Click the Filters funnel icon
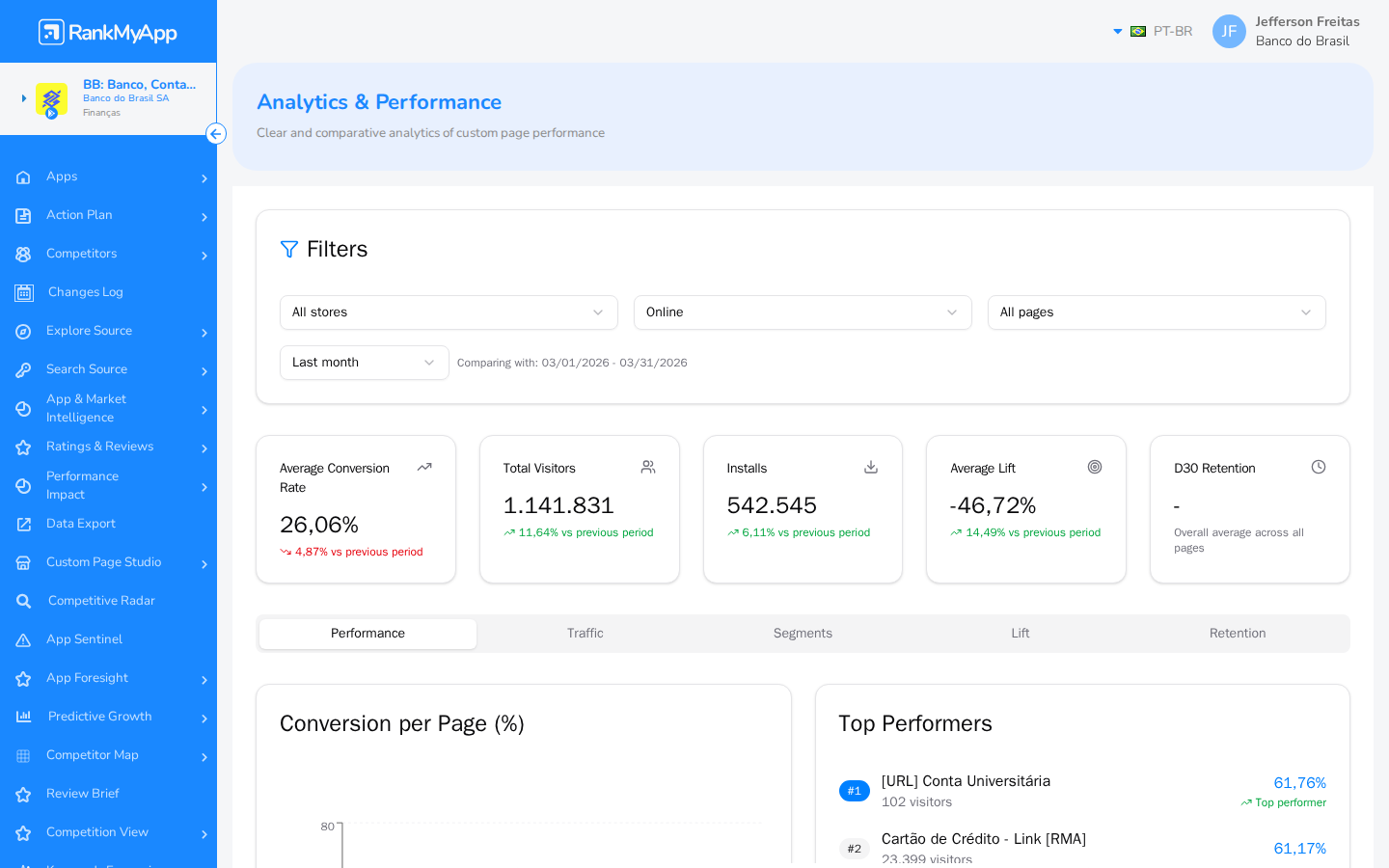 (x=289, y=250)
